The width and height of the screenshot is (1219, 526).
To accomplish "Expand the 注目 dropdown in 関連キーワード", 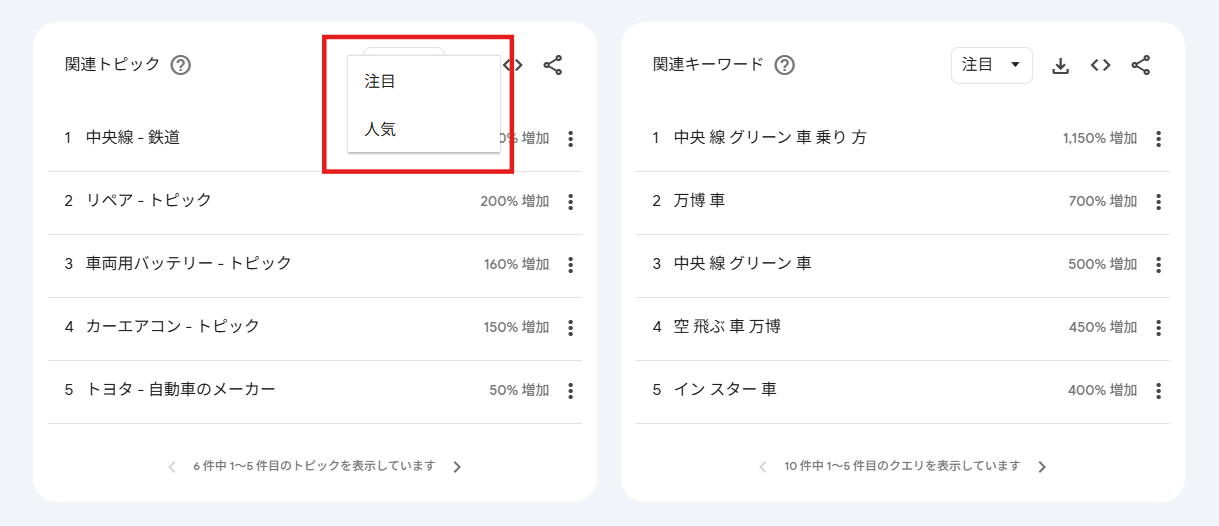I will coord(991,65).
